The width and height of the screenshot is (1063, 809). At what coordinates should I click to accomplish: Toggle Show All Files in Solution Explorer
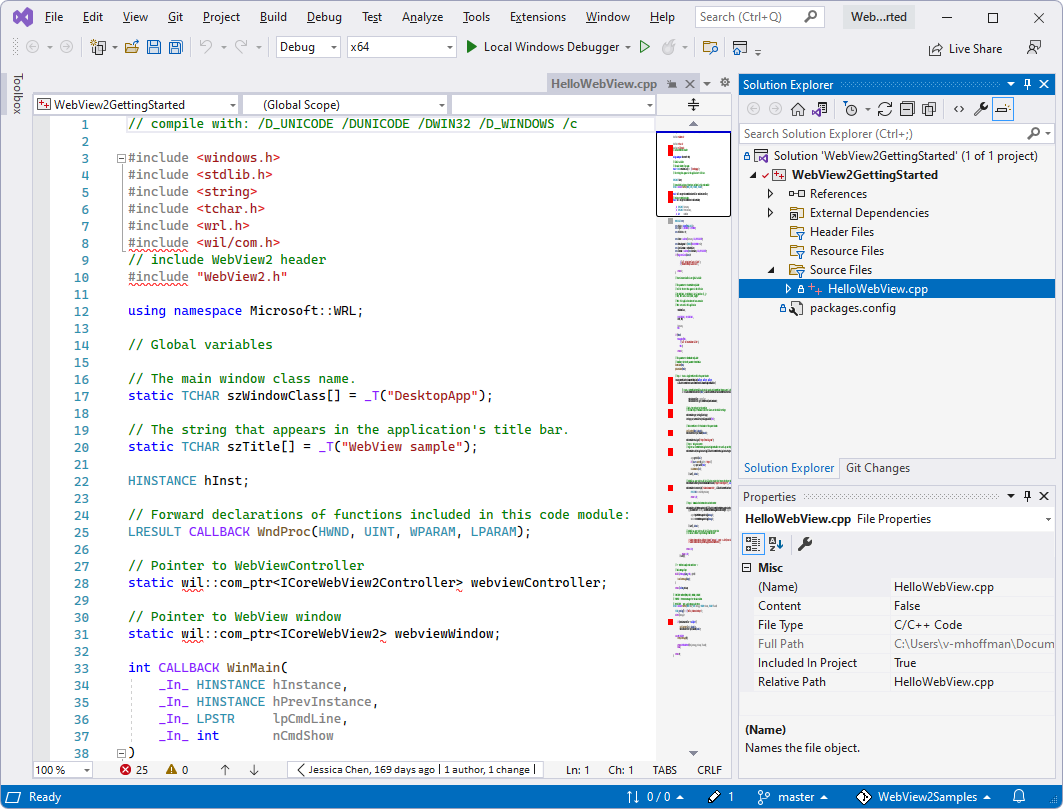click(928, 109)
